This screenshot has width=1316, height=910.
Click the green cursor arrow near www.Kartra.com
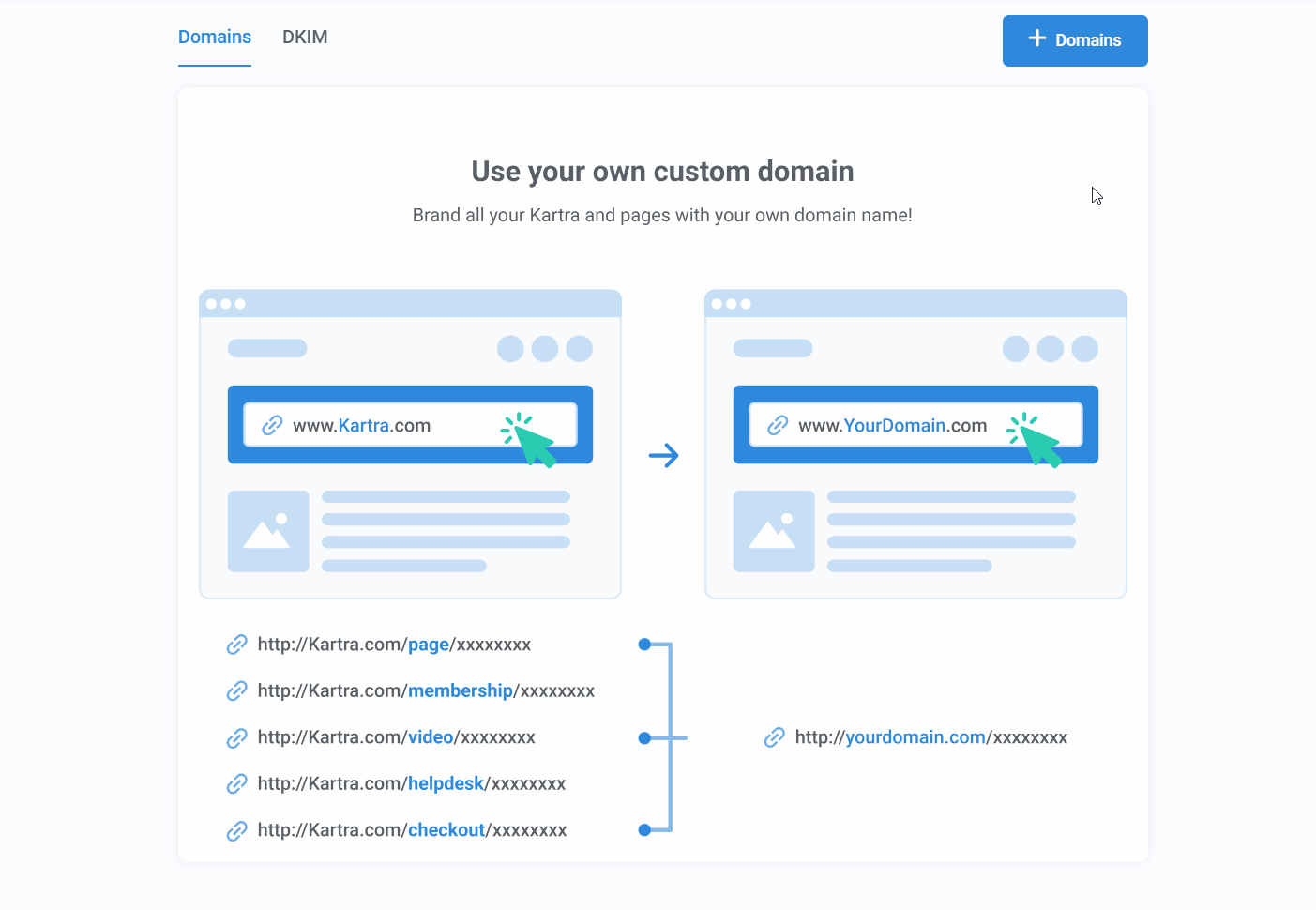tap(533, 443)
